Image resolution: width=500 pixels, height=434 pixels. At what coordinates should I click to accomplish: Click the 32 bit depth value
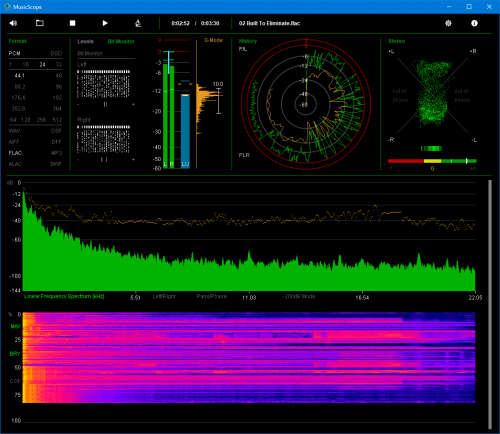pyautogui.click(x=59, y=64)
